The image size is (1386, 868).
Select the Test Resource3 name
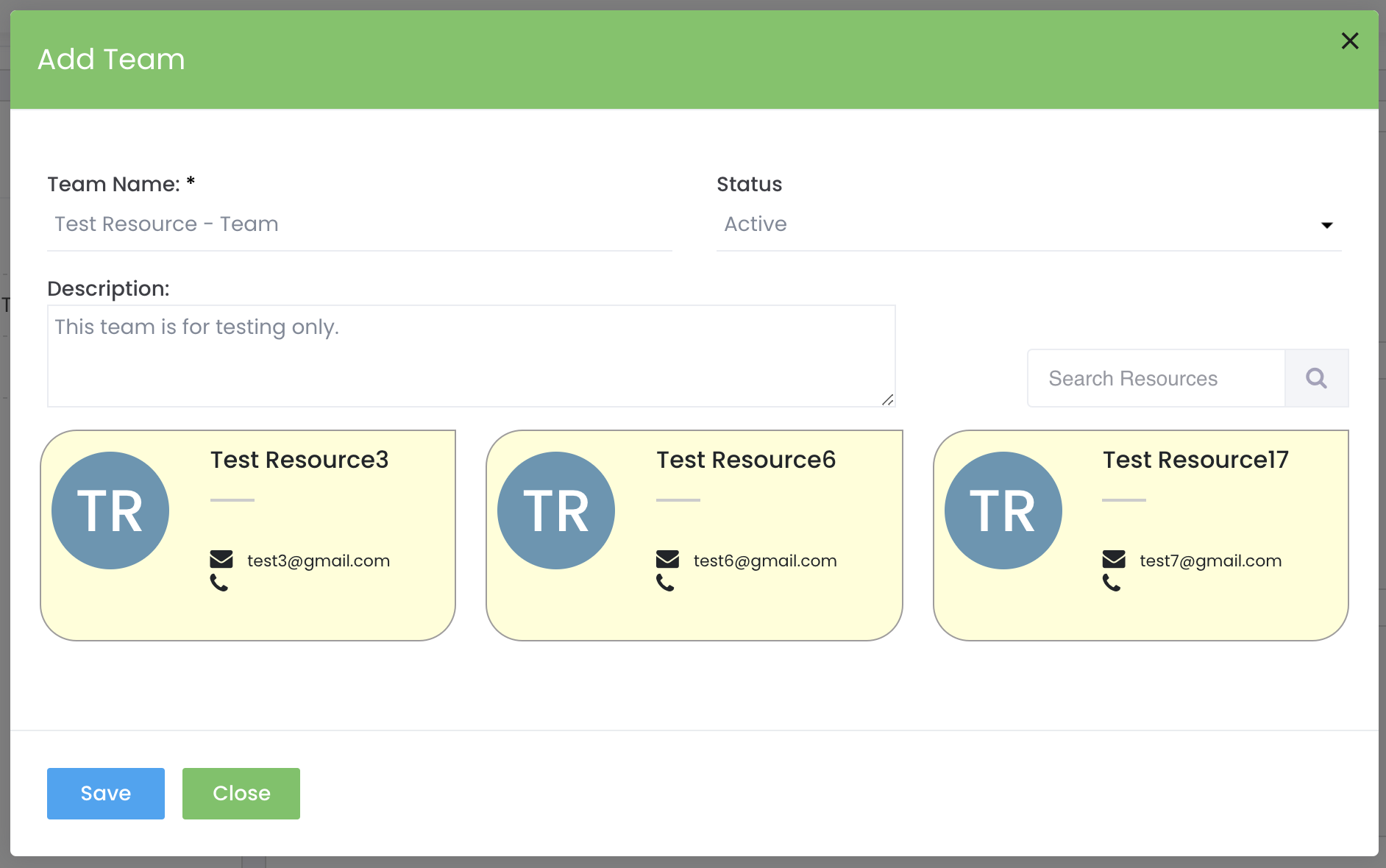[x=299, y=460]
